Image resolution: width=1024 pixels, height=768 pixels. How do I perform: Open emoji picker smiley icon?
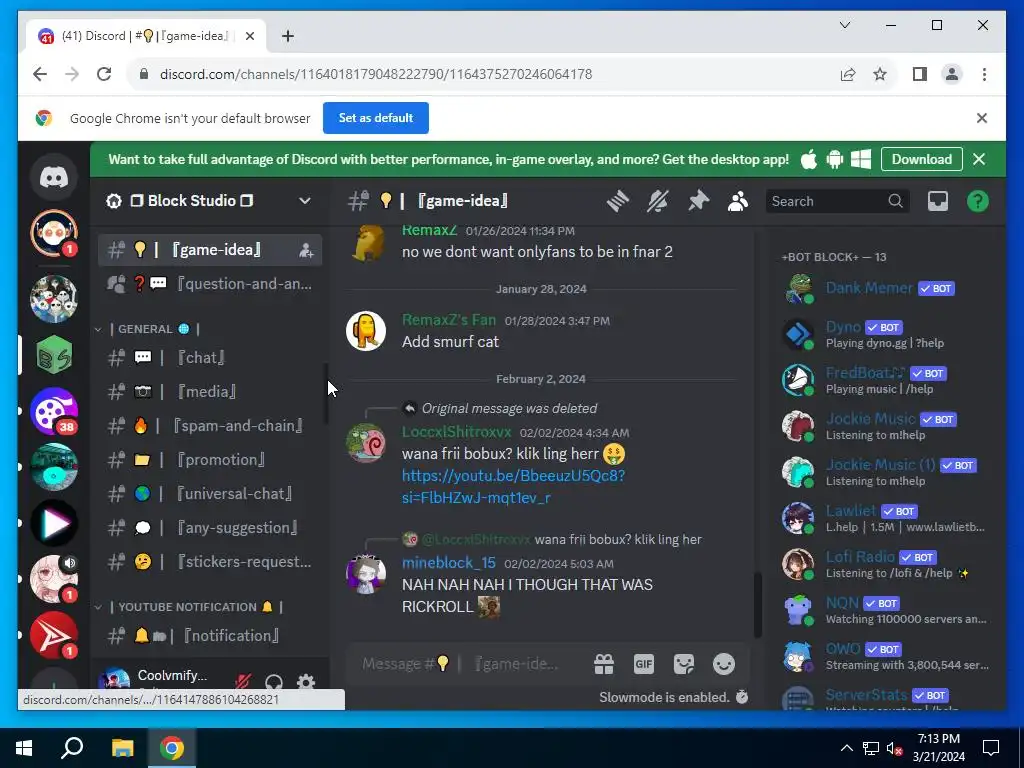click(724, 664)
